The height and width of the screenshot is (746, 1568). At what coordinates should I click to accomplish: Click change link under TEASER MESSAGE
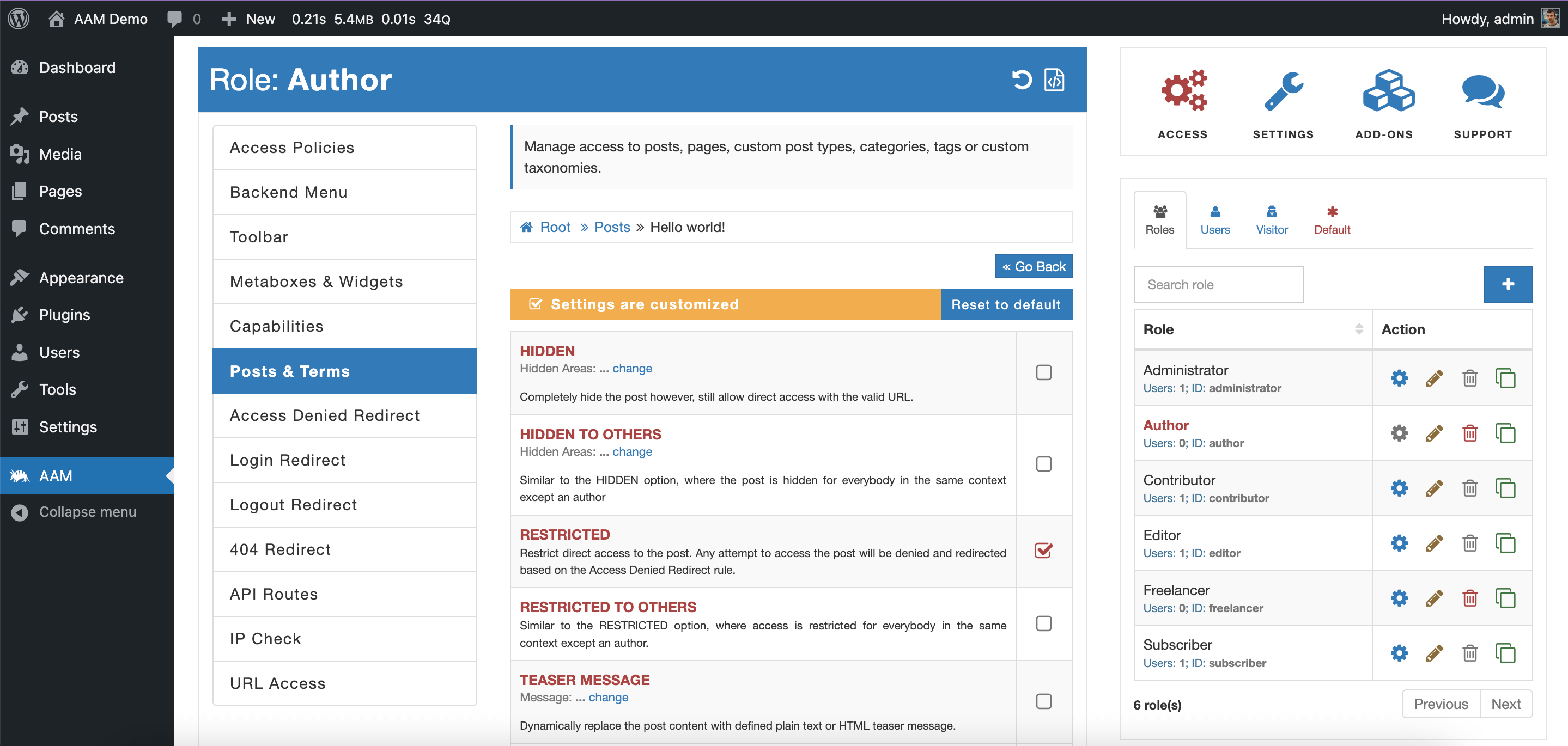[608, 698]
